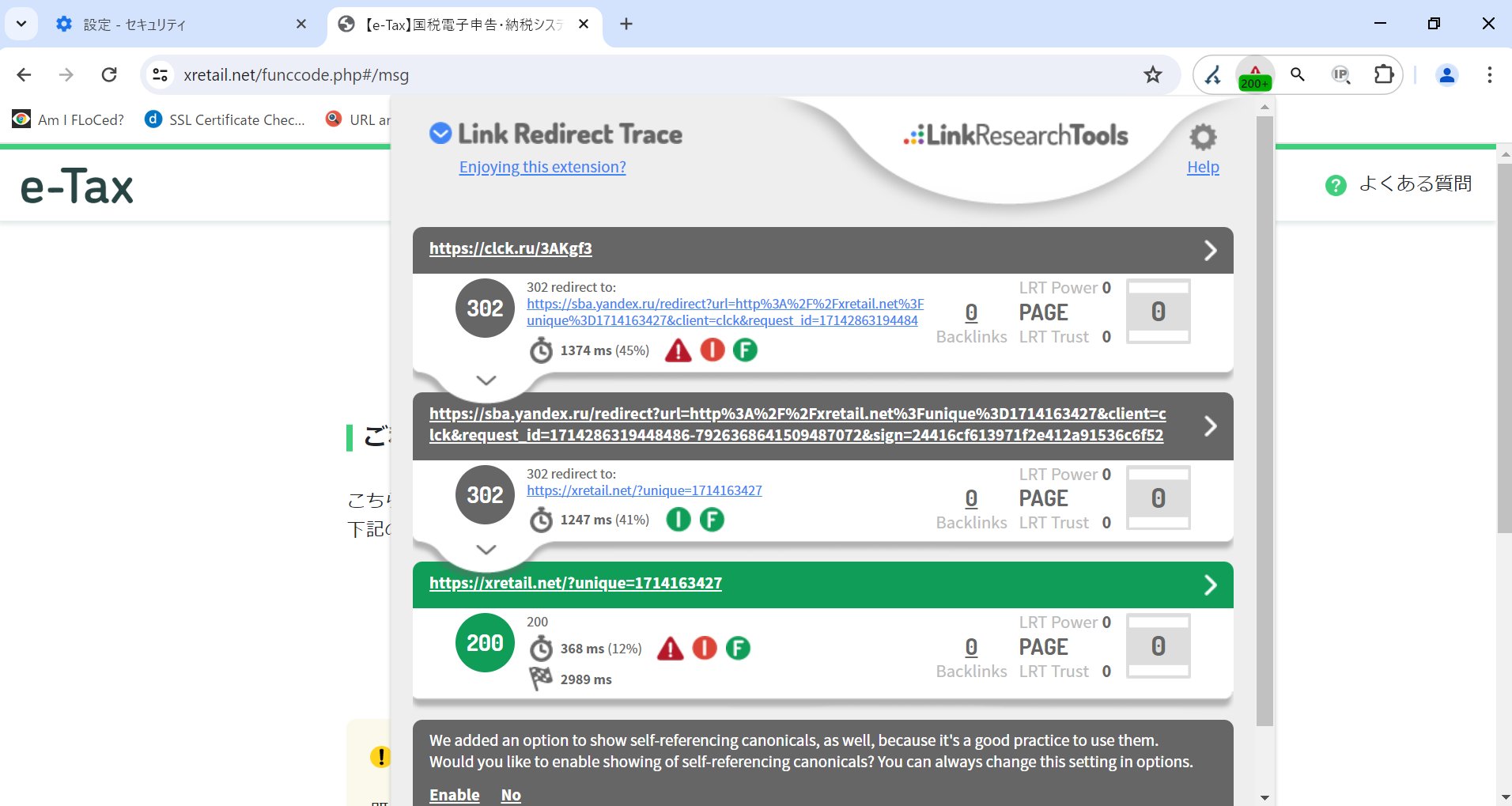
Task: Open the よくある質問 FAQ link
Action: pos(1415,184)
